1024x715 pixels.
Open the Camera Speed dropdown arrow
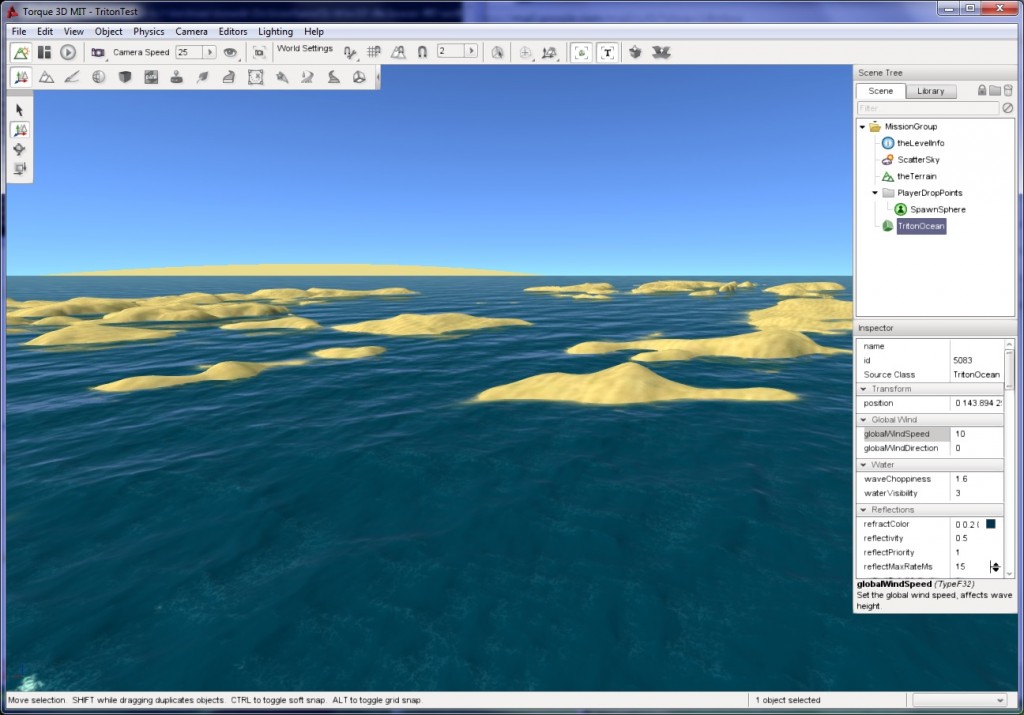(x=210, y=52)
